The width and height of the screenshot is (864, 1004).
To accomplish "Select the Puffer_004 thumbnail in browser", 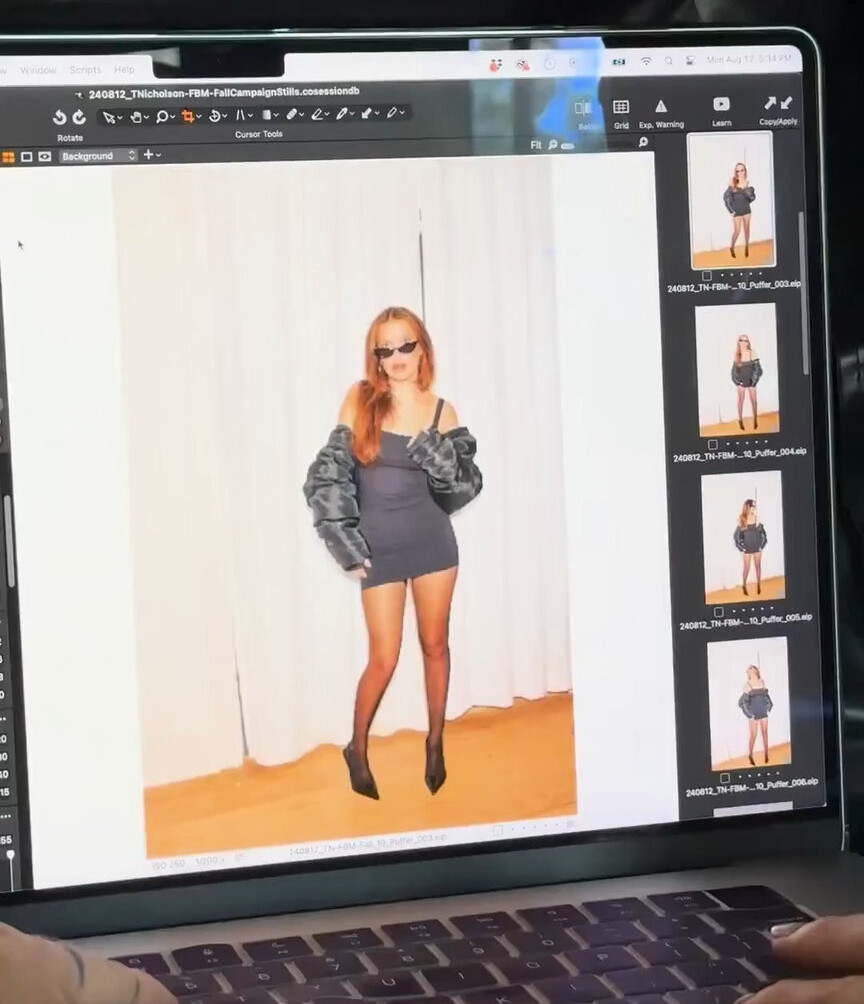I will tap(737, 369).
